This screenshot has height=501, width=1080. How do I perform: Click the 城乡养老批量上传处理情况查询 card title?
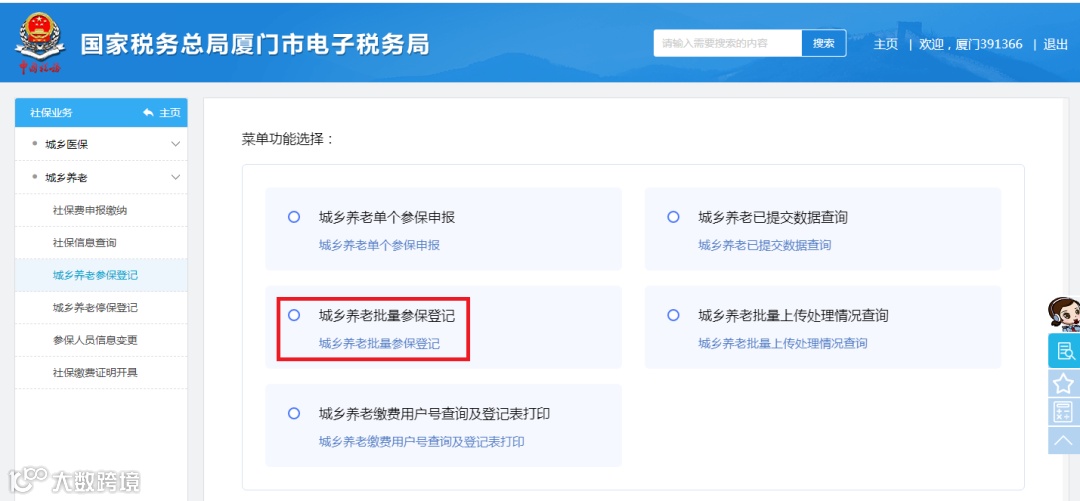pyautogui.click(x=793, y=316)
